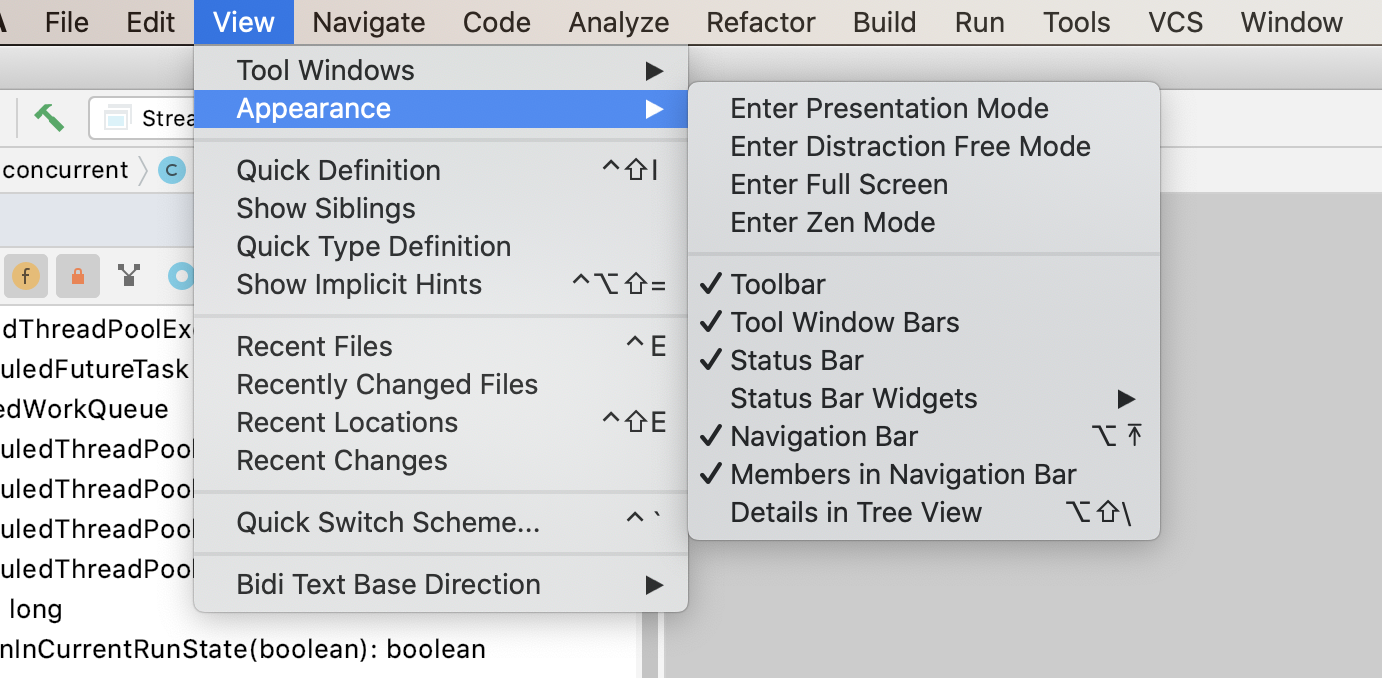Click Quick Switch Scheme menu entry
Image resolution: width=1382 pixels, height=678 pixels.
coord(388,523)
